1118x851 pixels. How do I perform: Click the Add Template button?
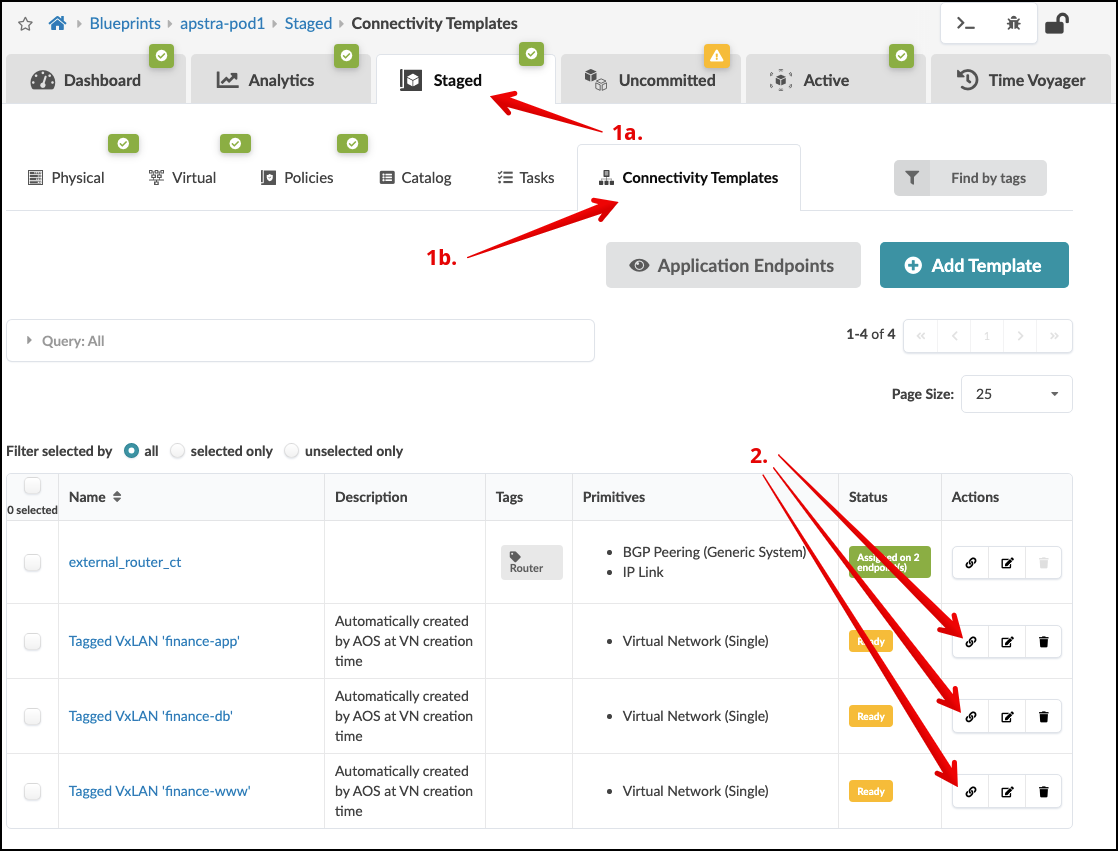coord(974,265)
